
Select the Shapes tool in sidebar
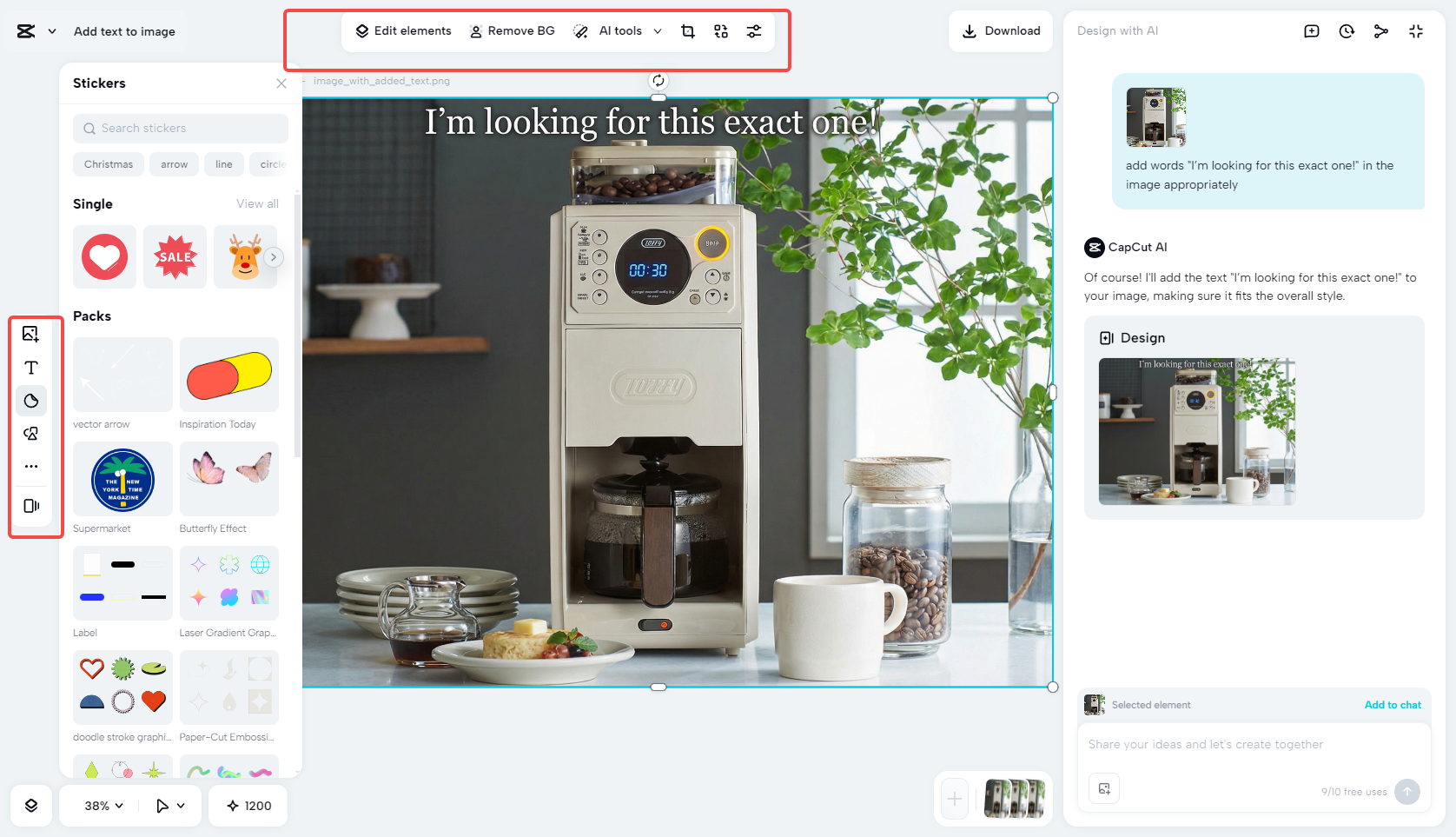coord(31,434)
